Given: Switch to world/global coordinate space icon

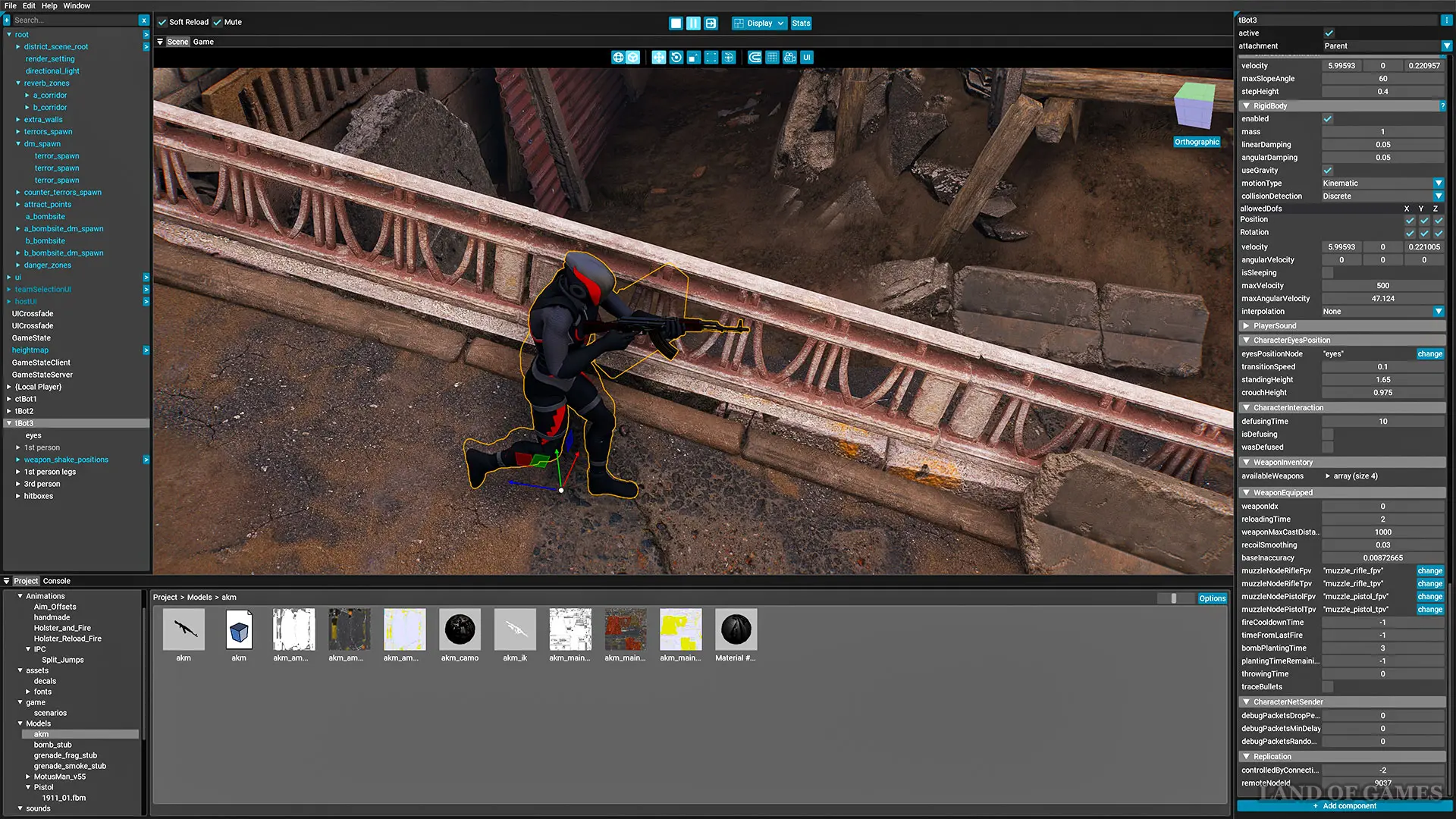Looking at the screenshot, I should [x=618, y=58].
